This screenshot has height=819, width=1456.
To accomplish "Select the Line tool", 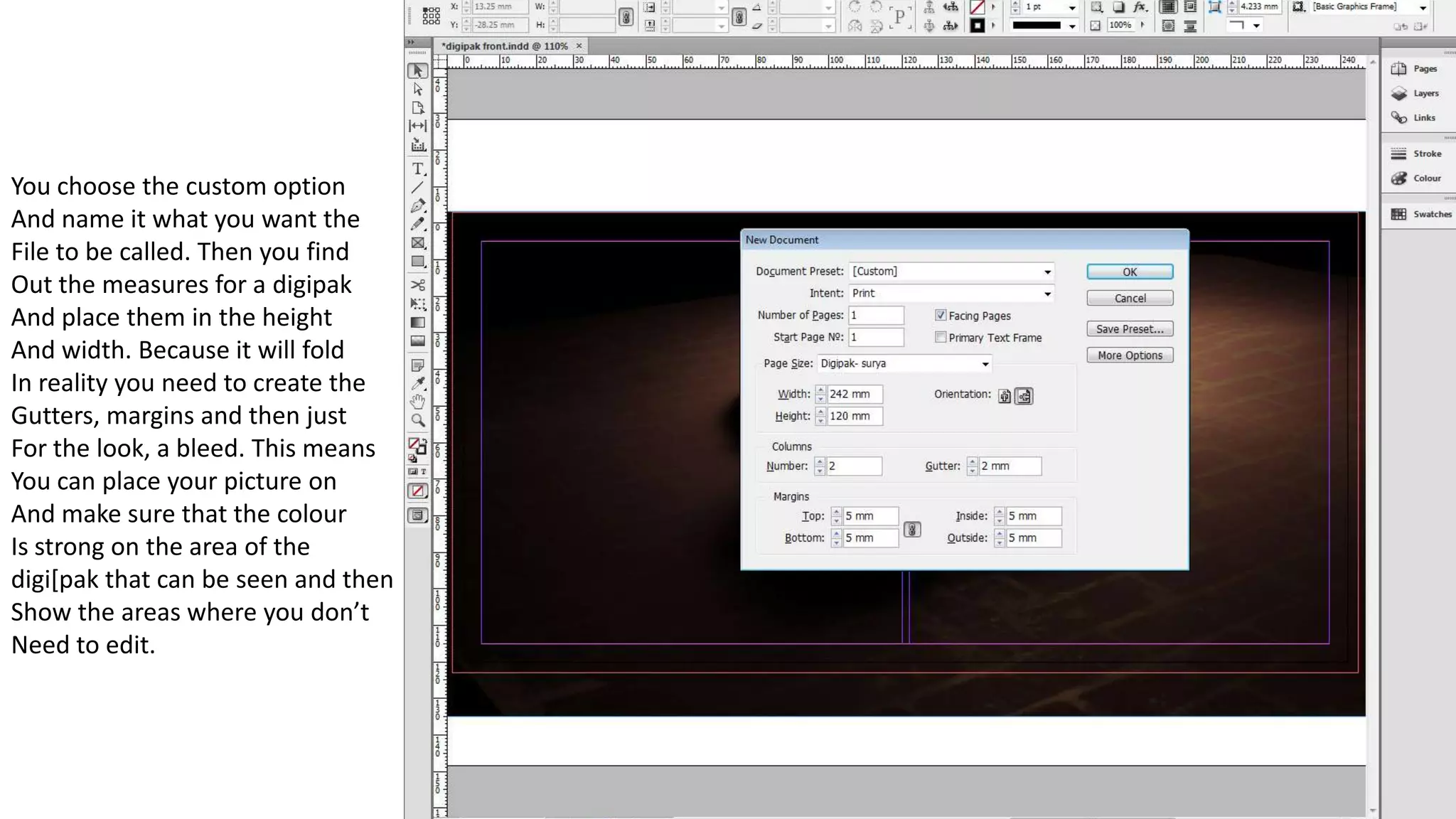I will [418, 188].
